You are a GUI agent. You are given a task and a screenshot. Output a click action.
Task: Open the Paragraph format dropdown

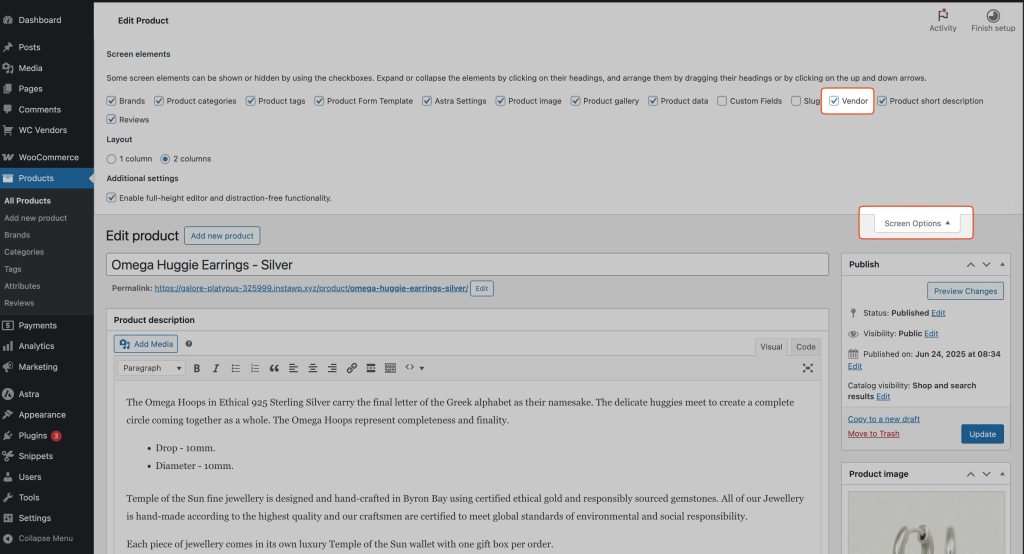(x=152, y=368)
